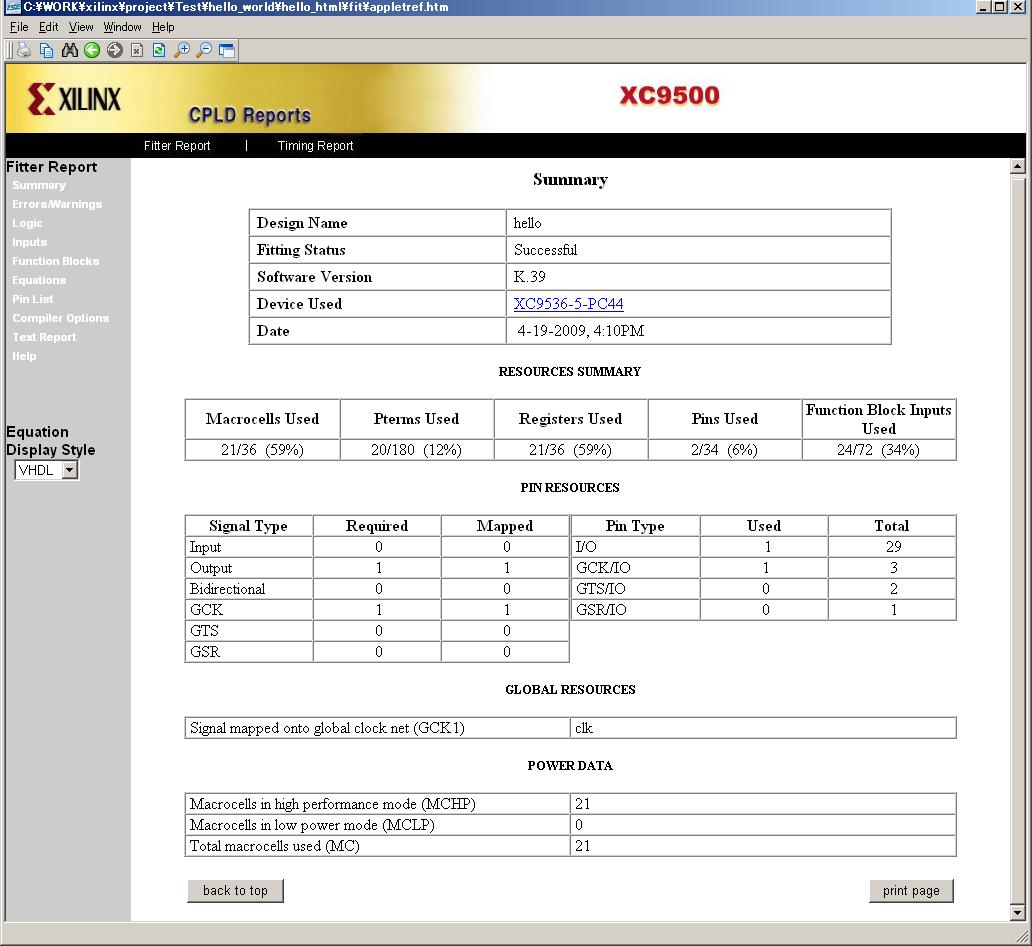Select the 'GCK/IO' pin type cell
1032x946 pixels.
[x=635, y=567]
